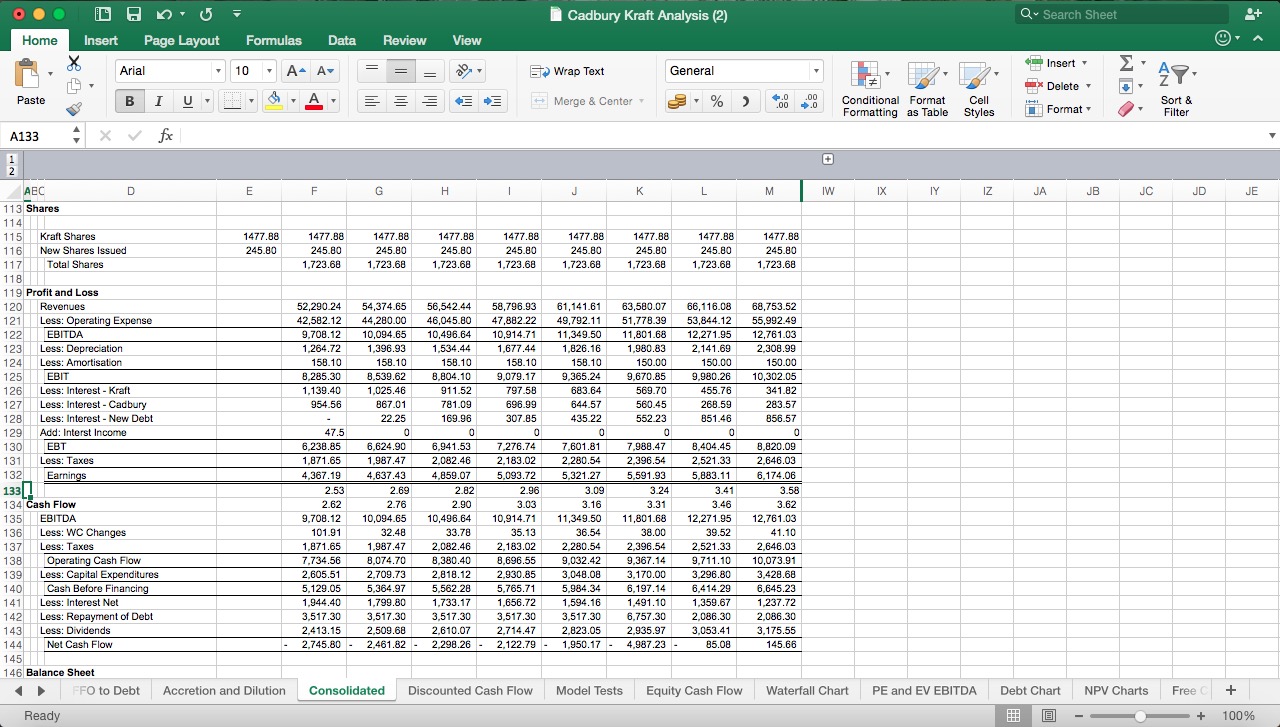Image resolution: width=1280 pixels, height=727 pixels.
Task: Click the red font color swatch
Action: pyautogui.click(x=313, y=101)
